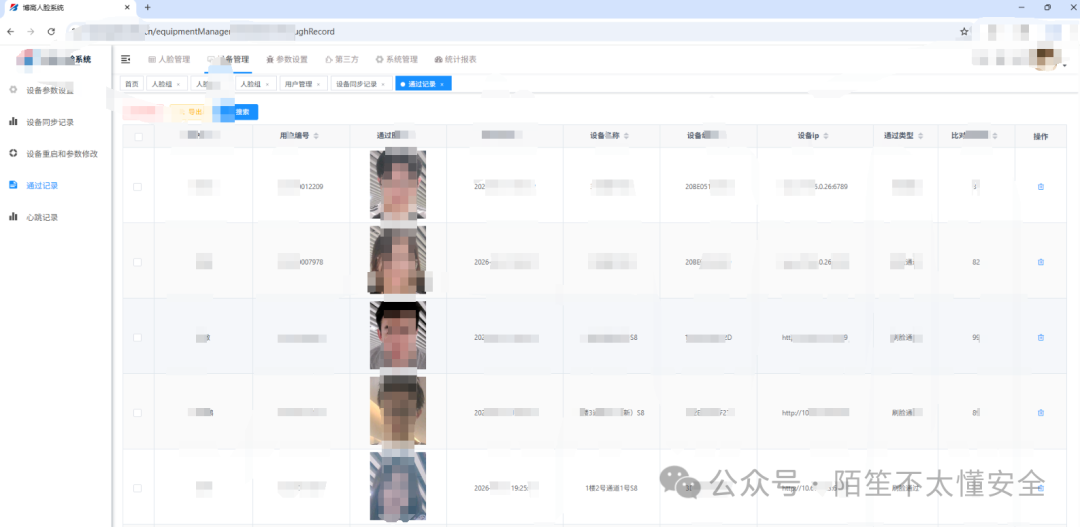Image resolution: width=1080 pixels, height=527 pixels.
Task: Go back in the browser
Action: (x=11, y=32)
